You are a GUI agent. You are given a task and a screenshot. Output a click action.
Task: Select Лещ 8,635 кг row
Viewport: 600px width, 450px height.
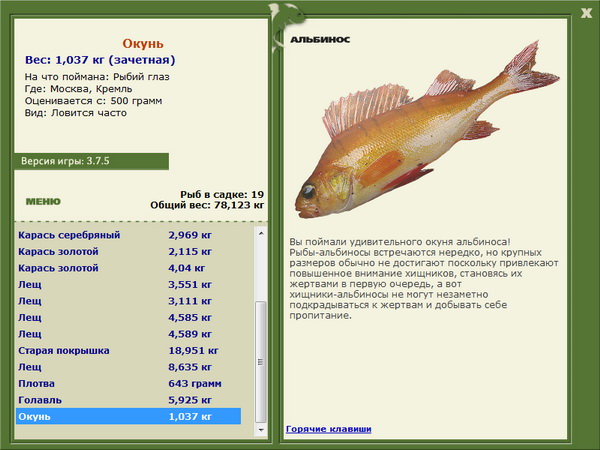click(x=128, y=367)
